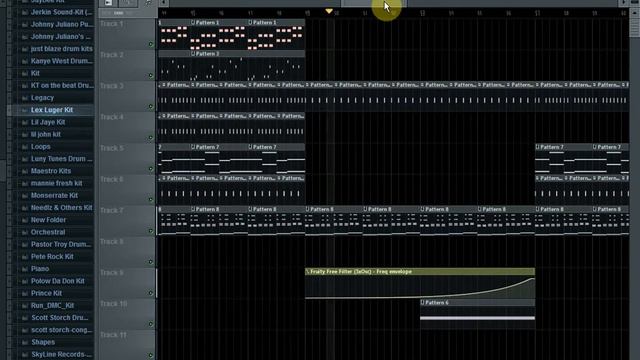
Task: Open the Scott Storch Dru... folder
Action: click(x=60, y=318)
